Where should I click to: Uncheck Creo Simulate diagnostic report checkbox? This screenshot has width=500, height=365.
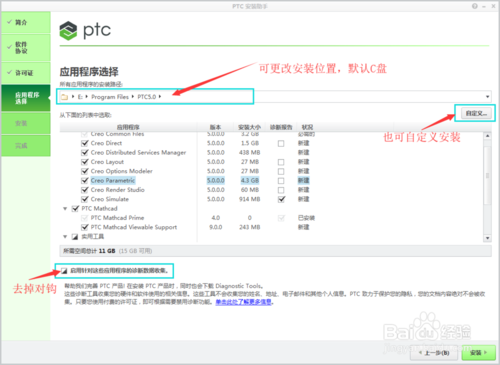(281, 199)
